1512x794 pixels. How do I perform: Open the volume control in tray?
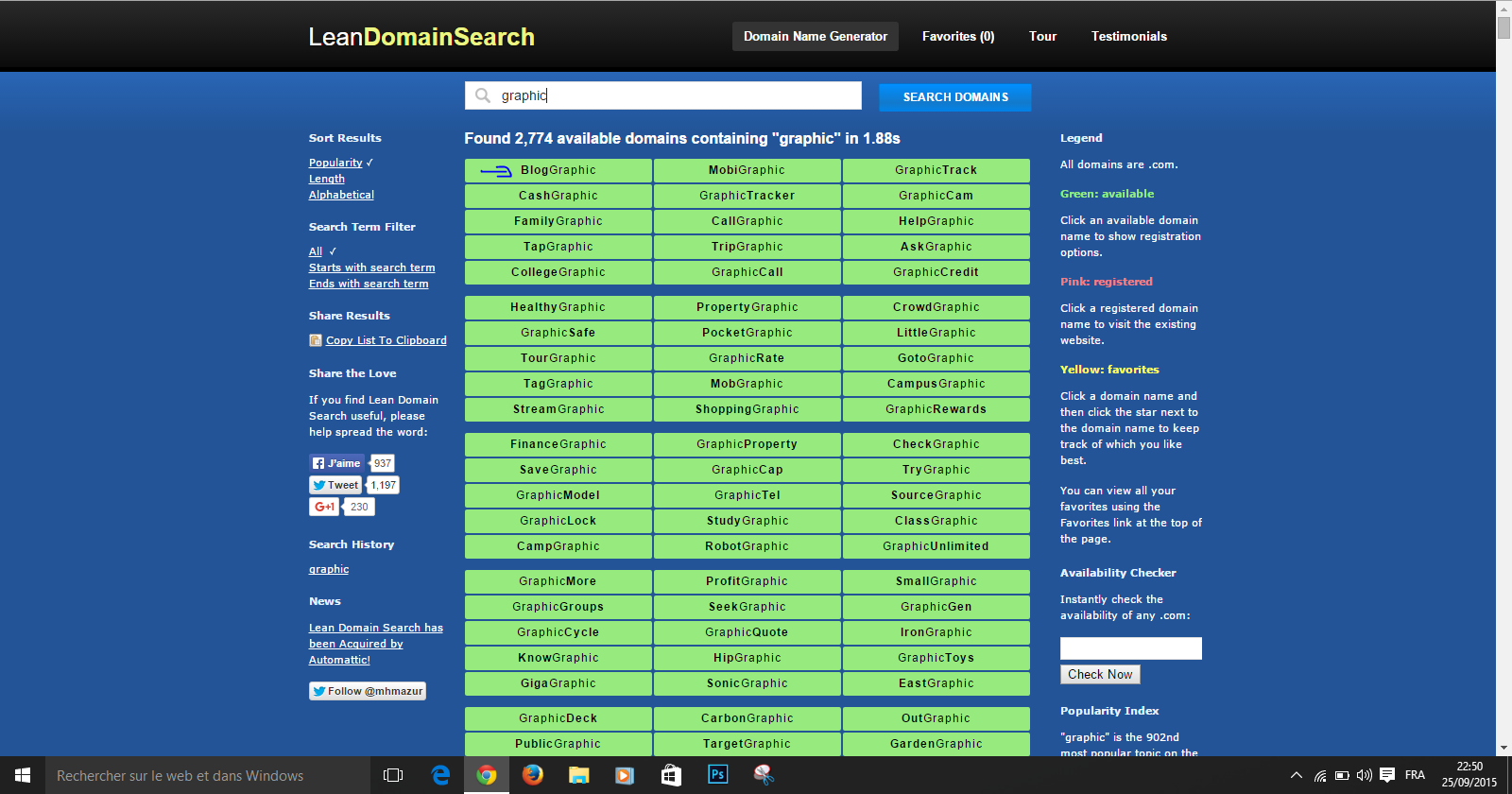[1365, 775]
